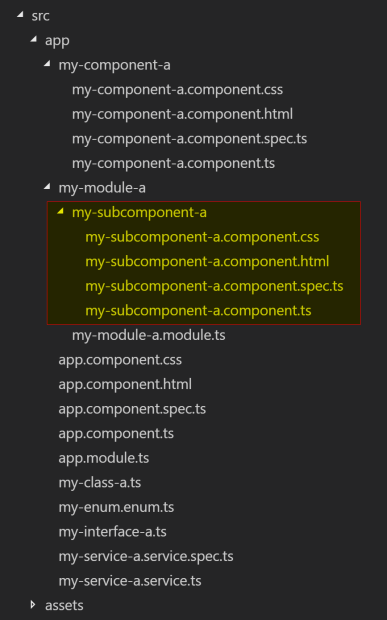The image size is (387, 620).
Task: Open my-subcomponent-a.component.spec.ts
Action: (214, 286)
